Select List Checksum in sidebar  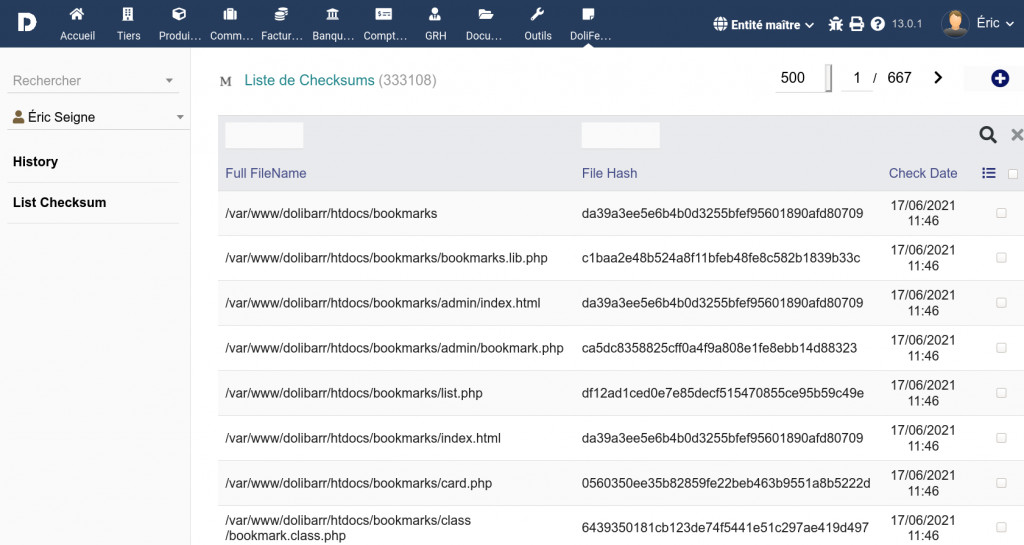point(59,203)
